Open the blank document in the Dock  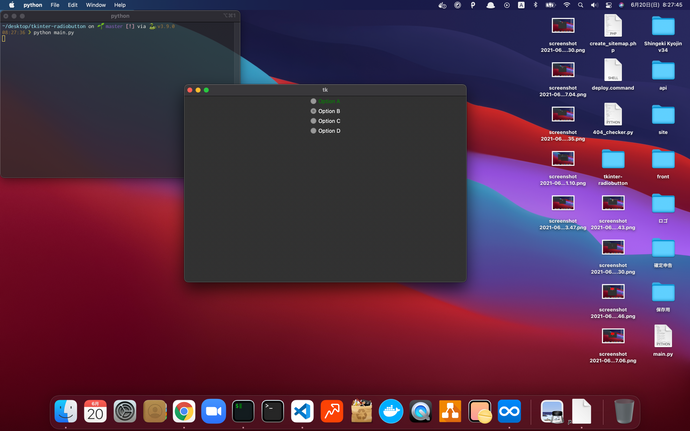click(x=581, y=411)
